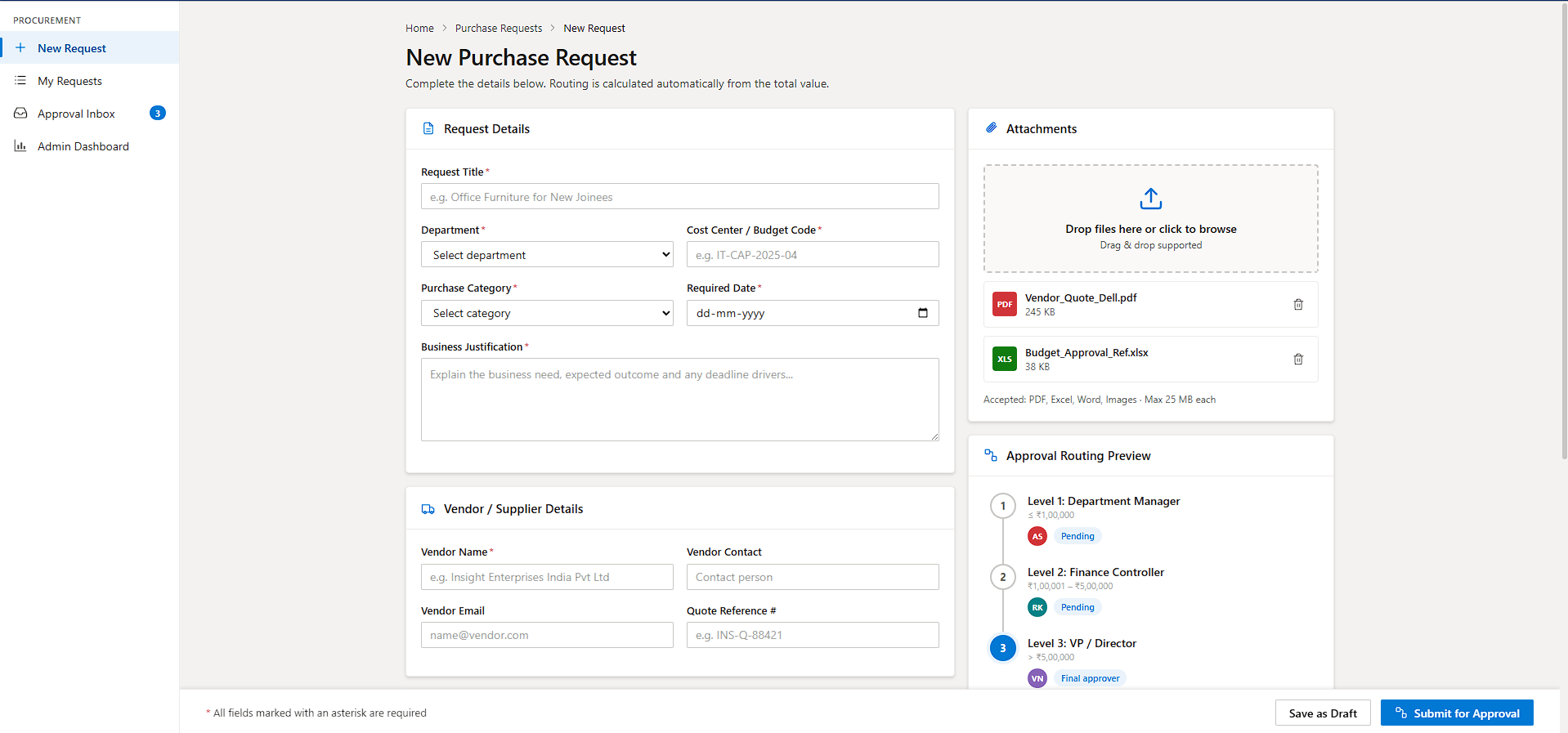Click the Save as Draft button

point(1323,713)
